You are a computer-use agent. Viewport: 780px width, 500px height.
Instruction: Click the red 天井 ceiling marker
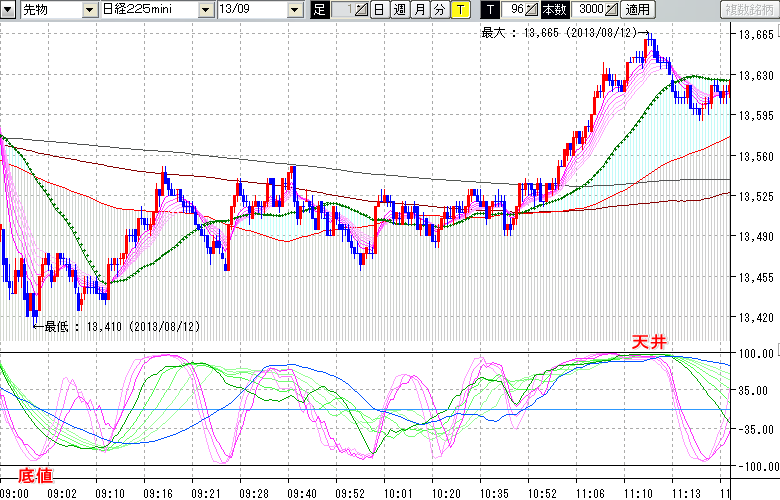[x=648, y=342]
